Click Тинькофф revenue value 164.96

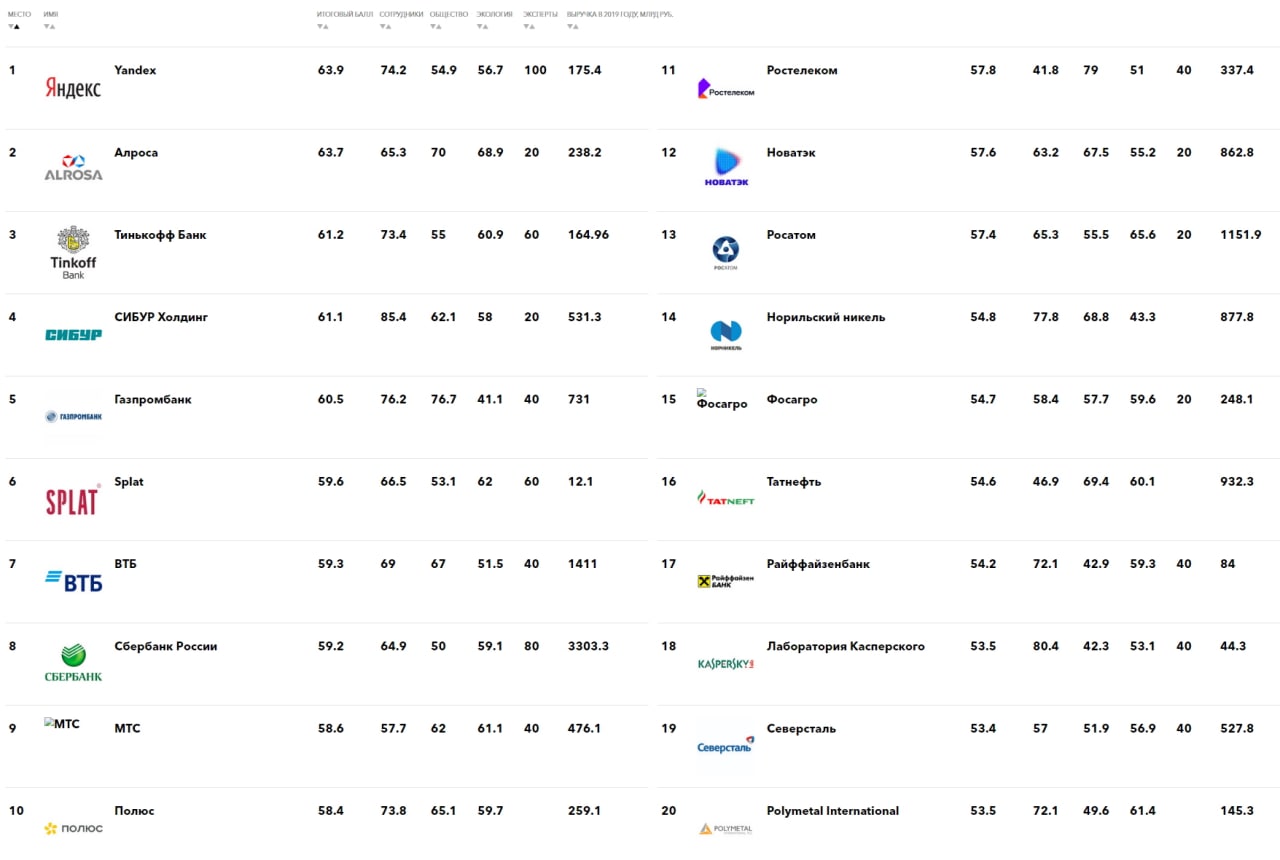(x=588, y=235)
